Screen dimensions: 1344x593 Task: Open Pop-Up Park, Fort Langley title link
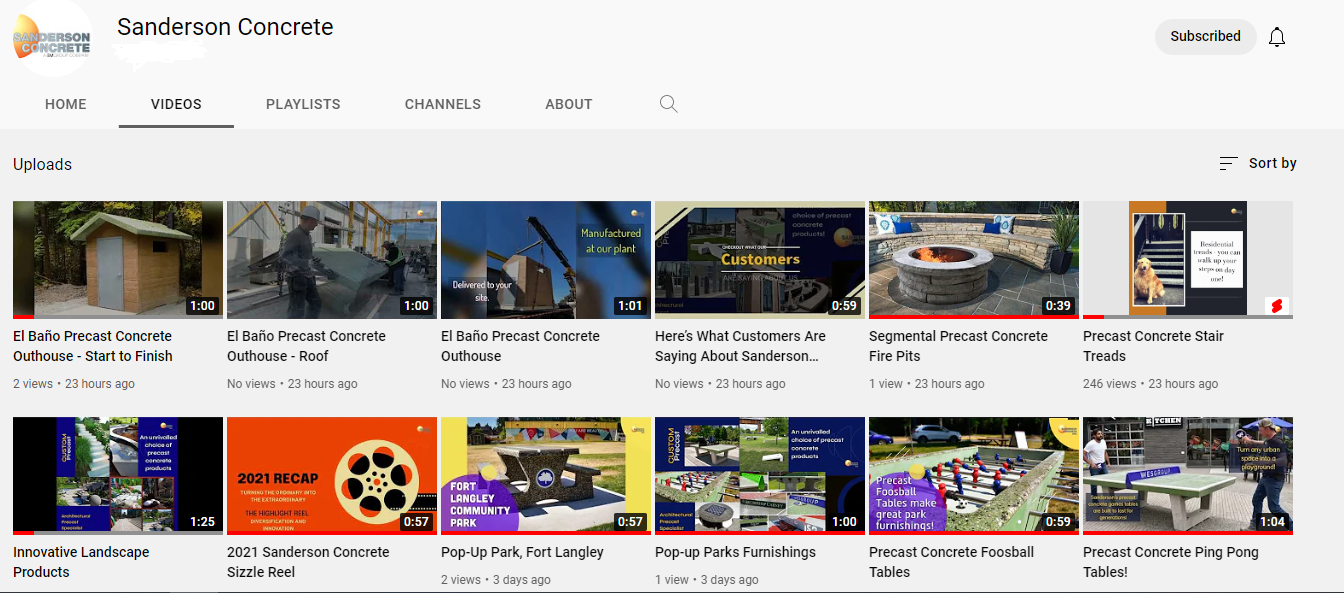click(x=522, y=552)
